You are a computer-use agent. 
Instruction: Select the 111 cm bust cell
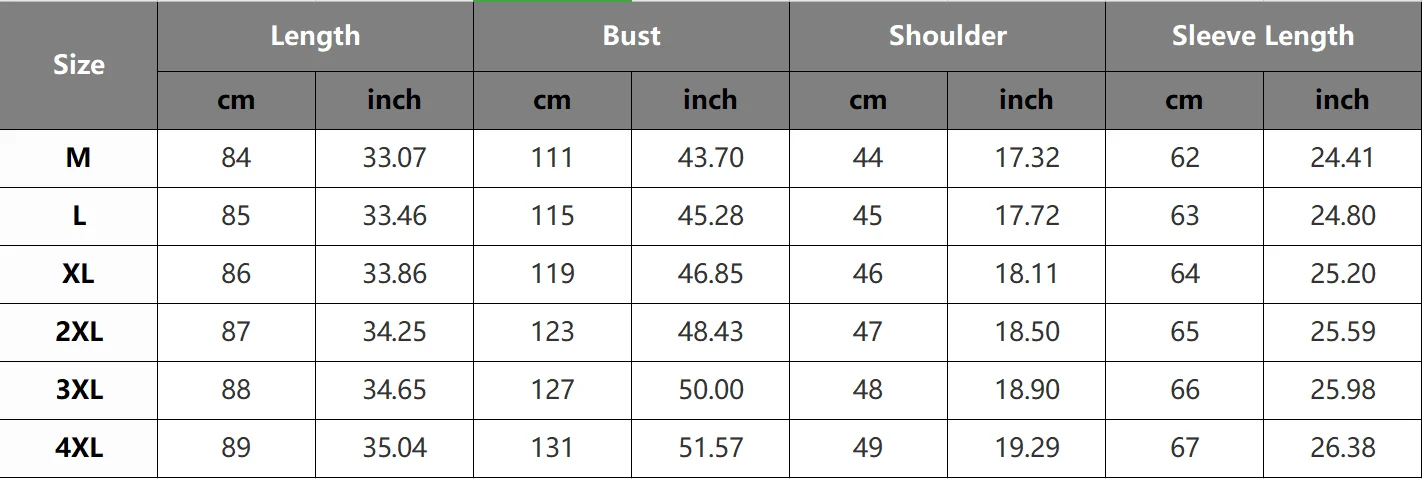[552, 158]
